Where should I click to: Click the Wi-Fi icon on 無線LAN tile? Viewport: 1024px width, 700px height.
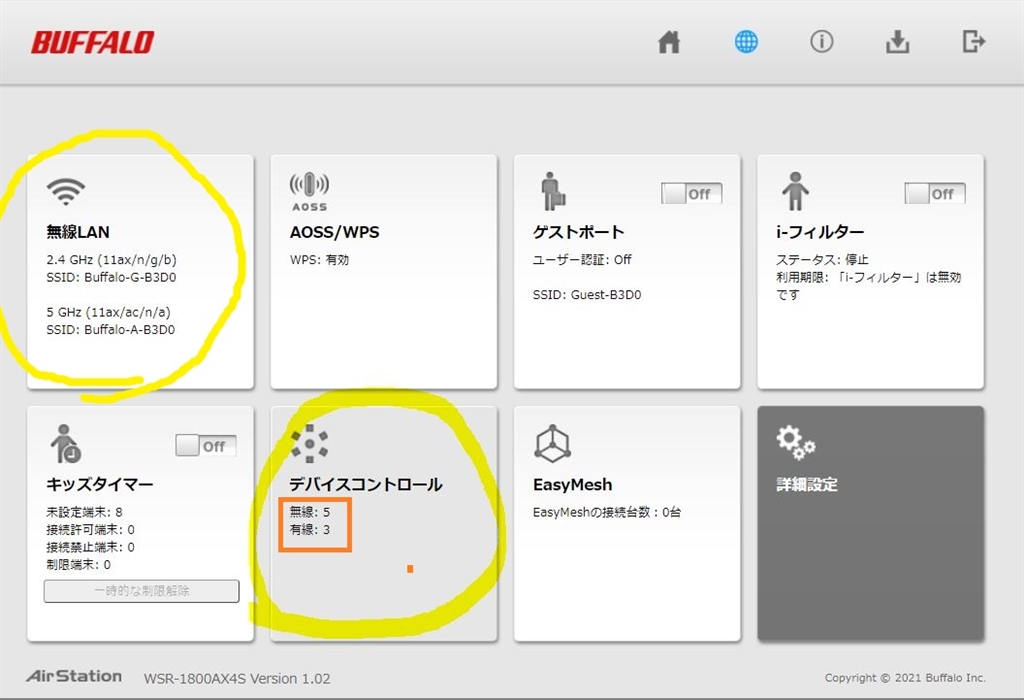65,191
